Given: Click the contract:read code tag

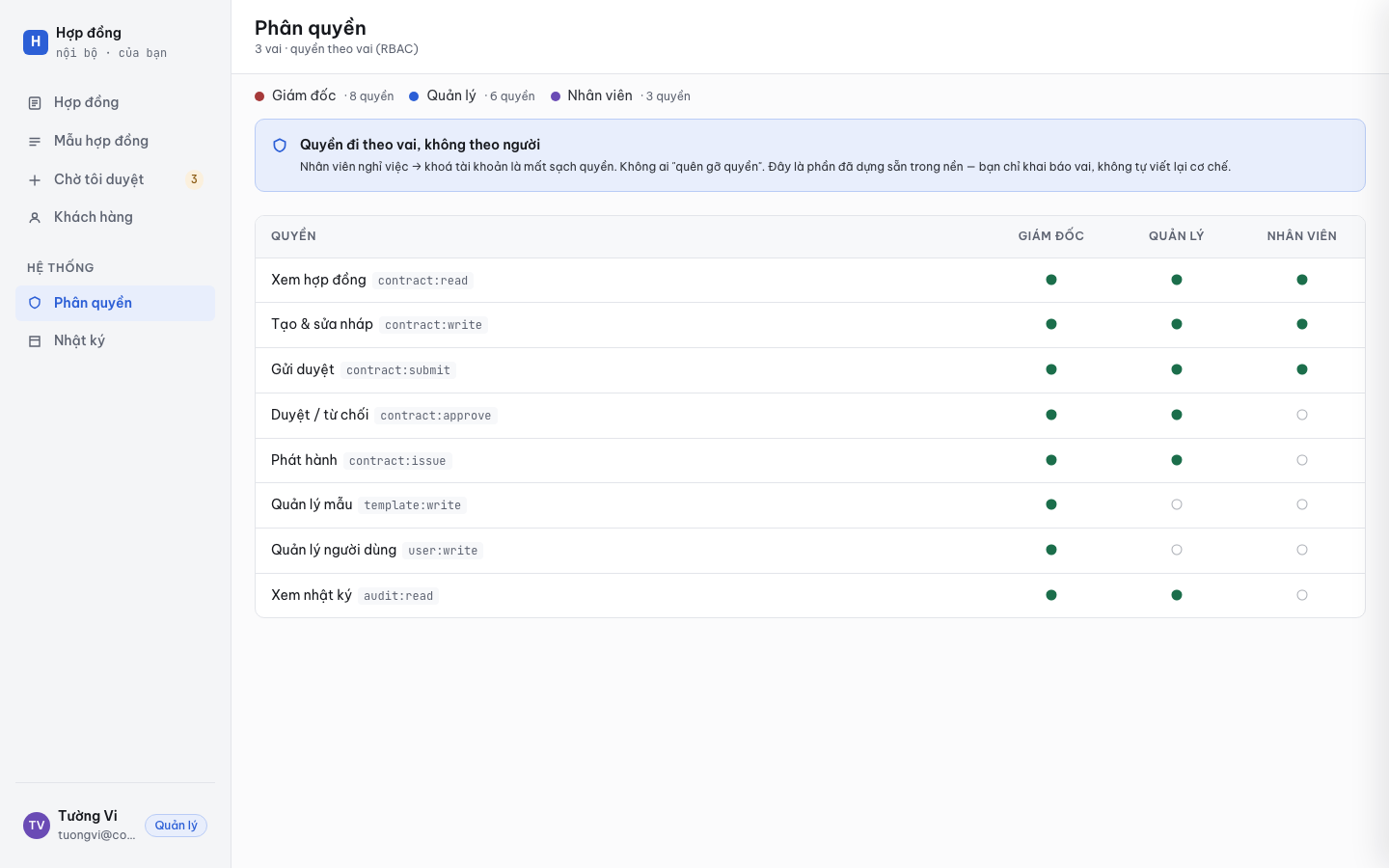Looking at the screenshot, I should coord(422,281).
